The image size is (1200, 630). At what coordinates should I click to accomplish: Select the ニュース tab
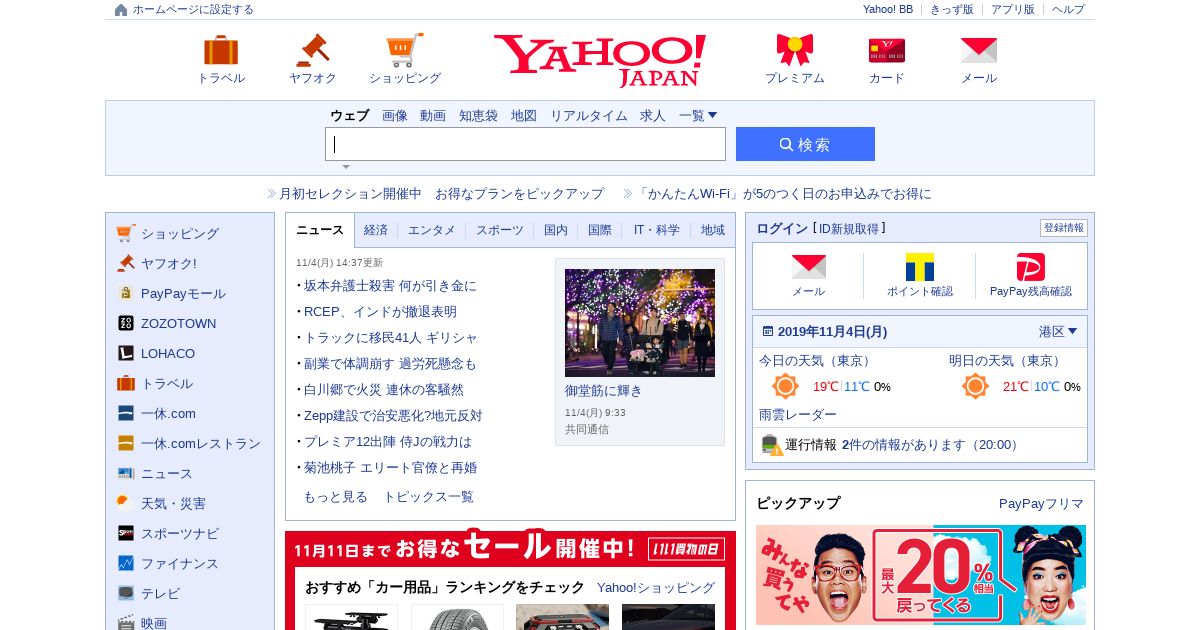point(320,230)
